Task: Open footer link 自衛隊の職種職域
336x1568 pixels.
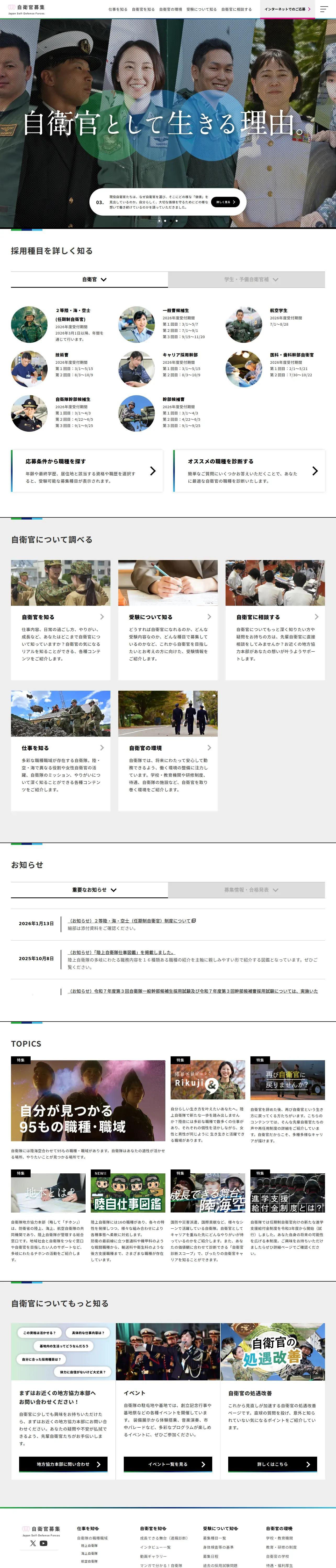Action: coord(92,1538)
